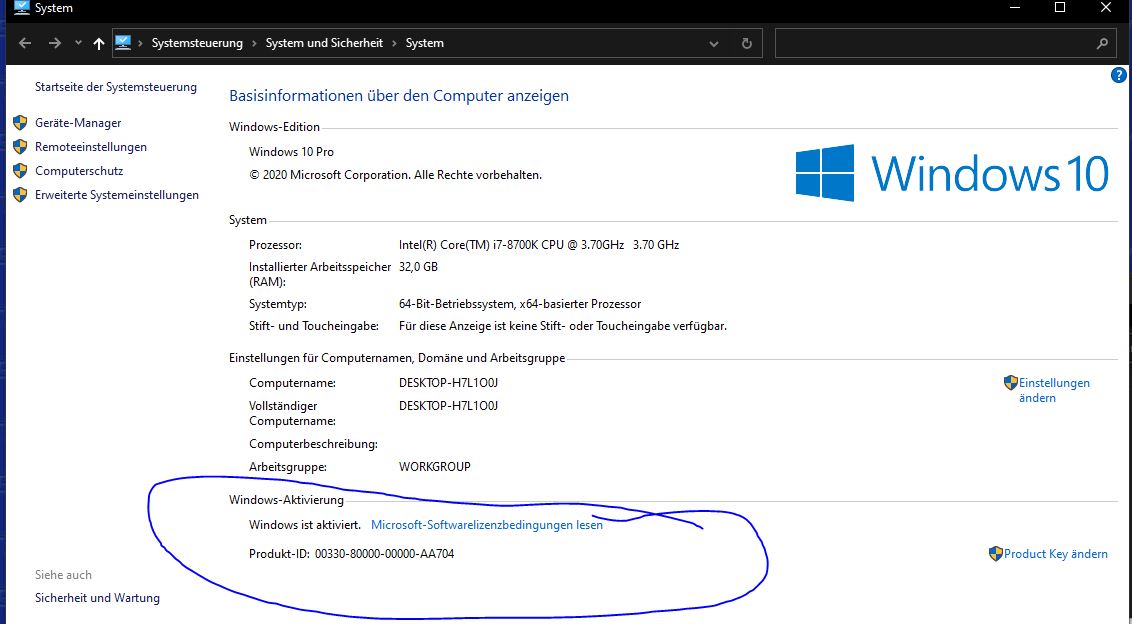This screenshot has width=1132, height=624.
Task: Open Systemsteuerung breadcrumb in address bar
Action: click(197, 43)
